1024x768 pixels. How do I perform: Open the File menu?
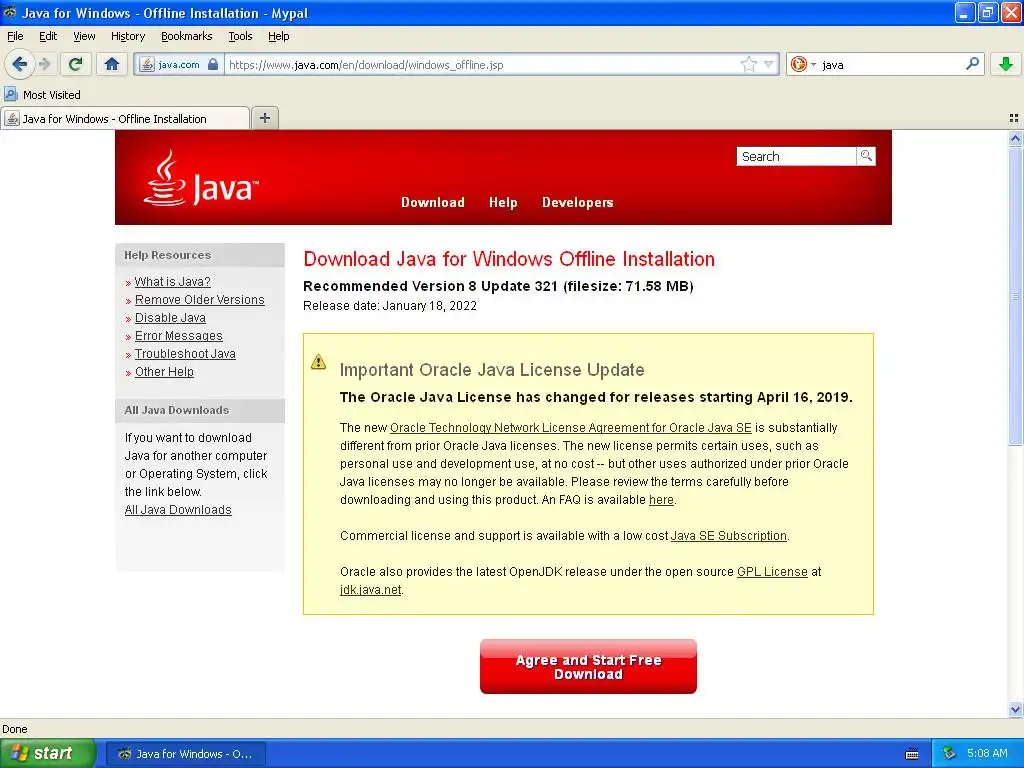(x=15, y=36)
